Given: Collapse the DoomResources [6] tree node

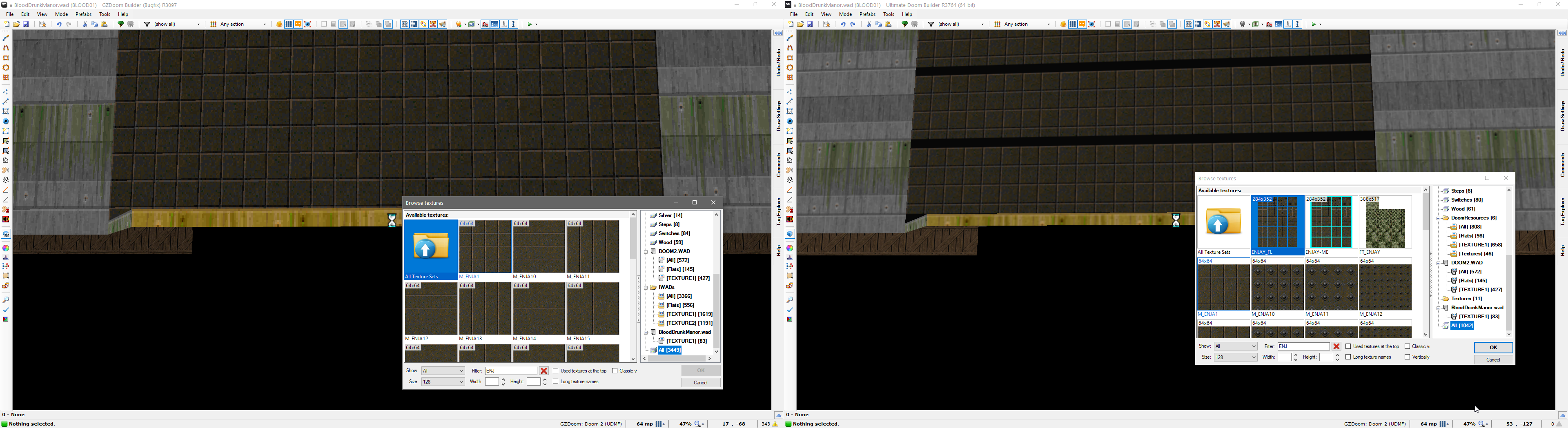Looking at the screenshot, I should pyautogui.click(x=1438, y=218).
